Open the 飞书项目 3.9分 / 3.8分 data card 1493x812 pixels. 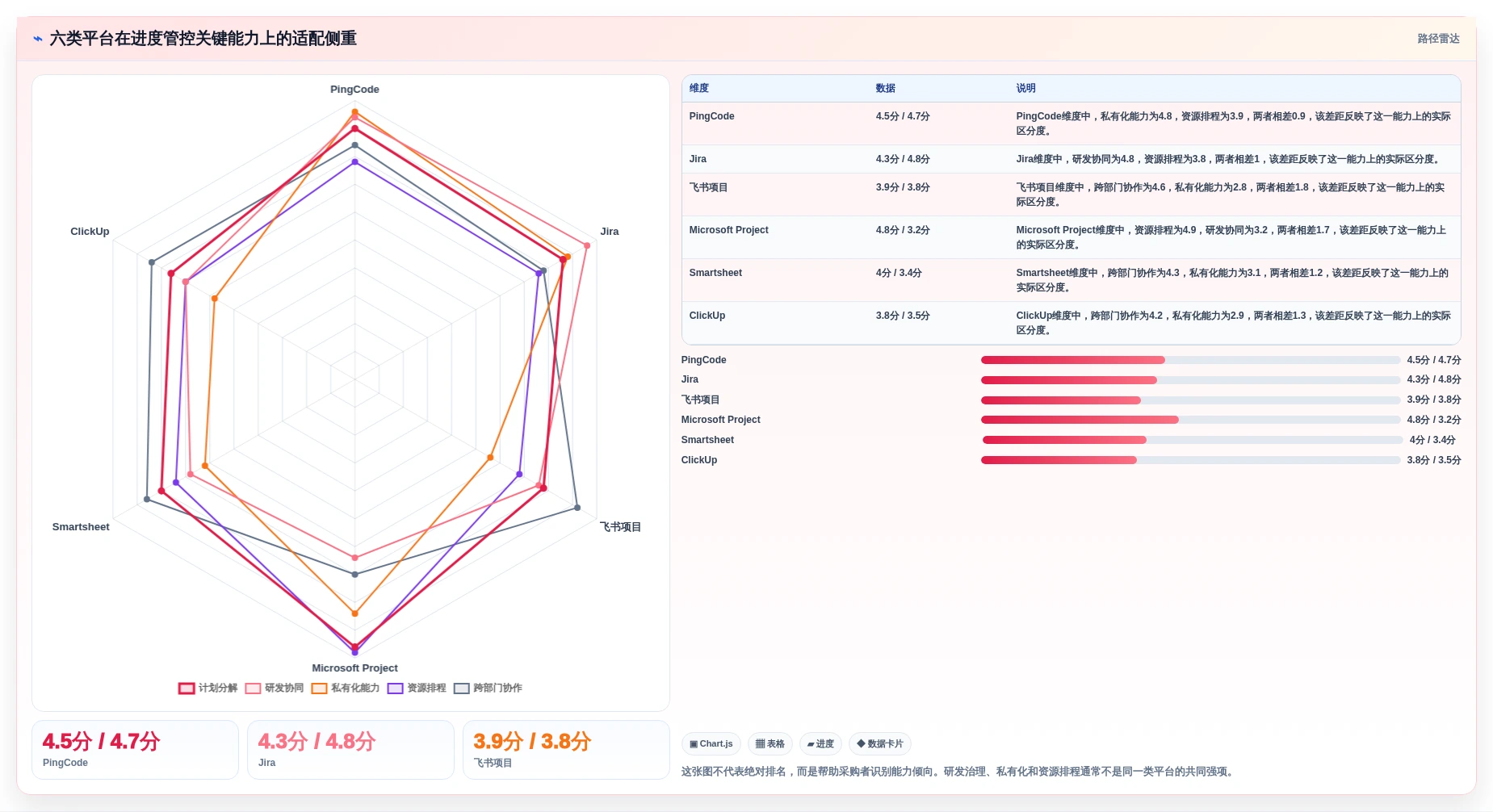coord(566,750)
